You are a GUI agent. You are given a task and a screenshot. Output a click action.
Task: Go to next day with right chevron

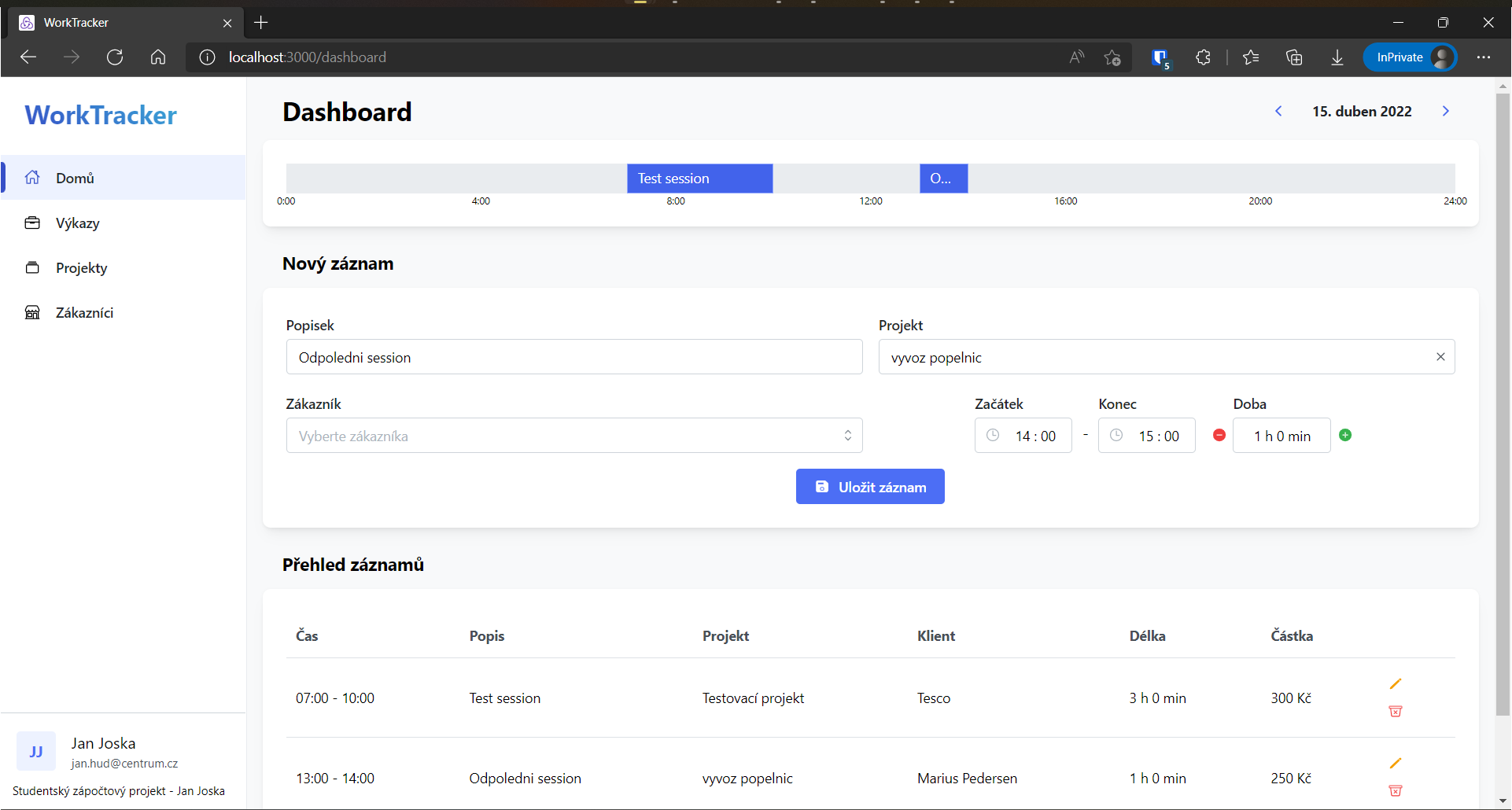[x=1445, y=111]
